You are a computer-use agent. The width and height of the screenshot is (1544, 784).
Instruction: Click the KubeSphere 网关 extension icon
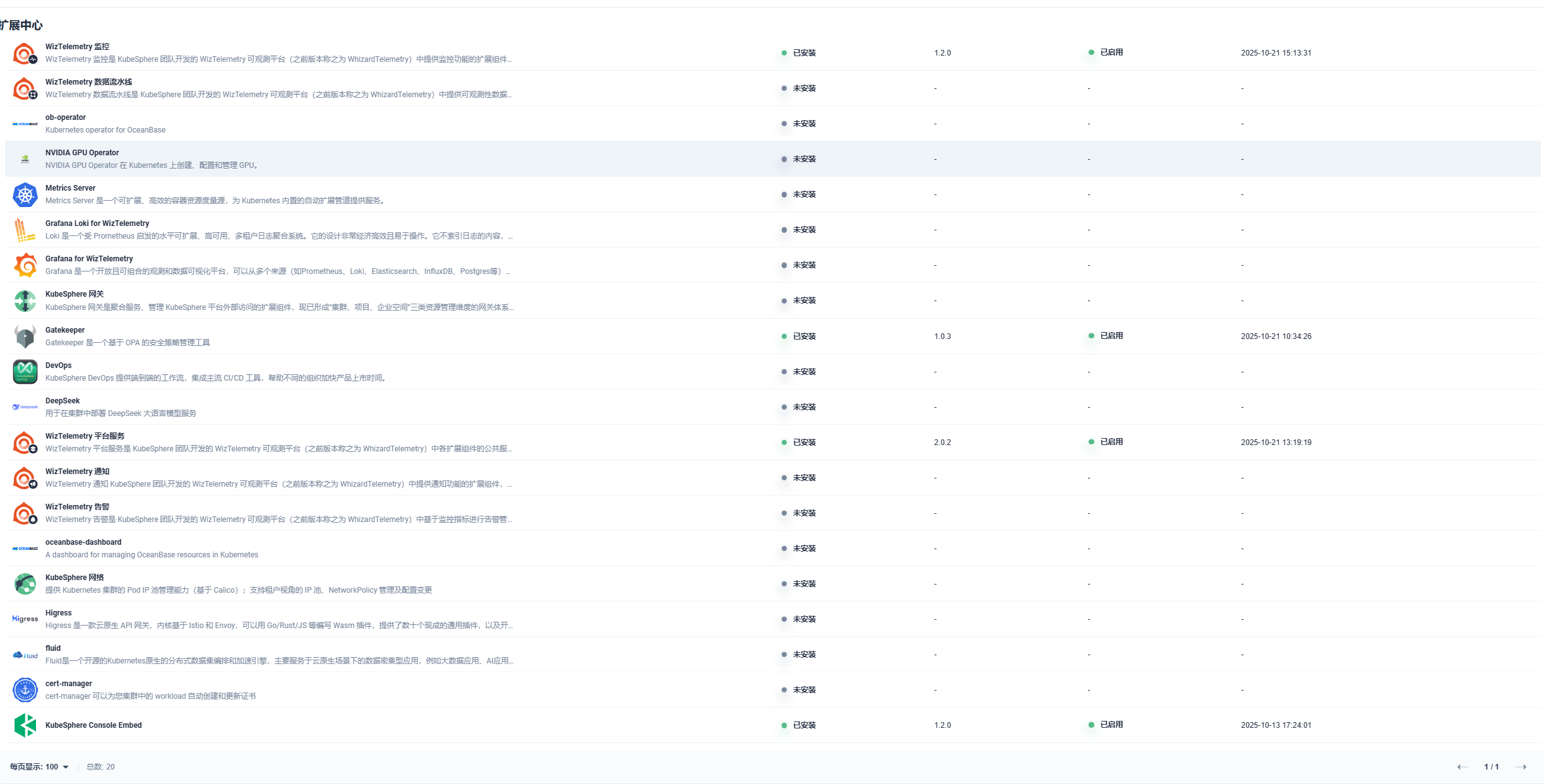point(25,301)
